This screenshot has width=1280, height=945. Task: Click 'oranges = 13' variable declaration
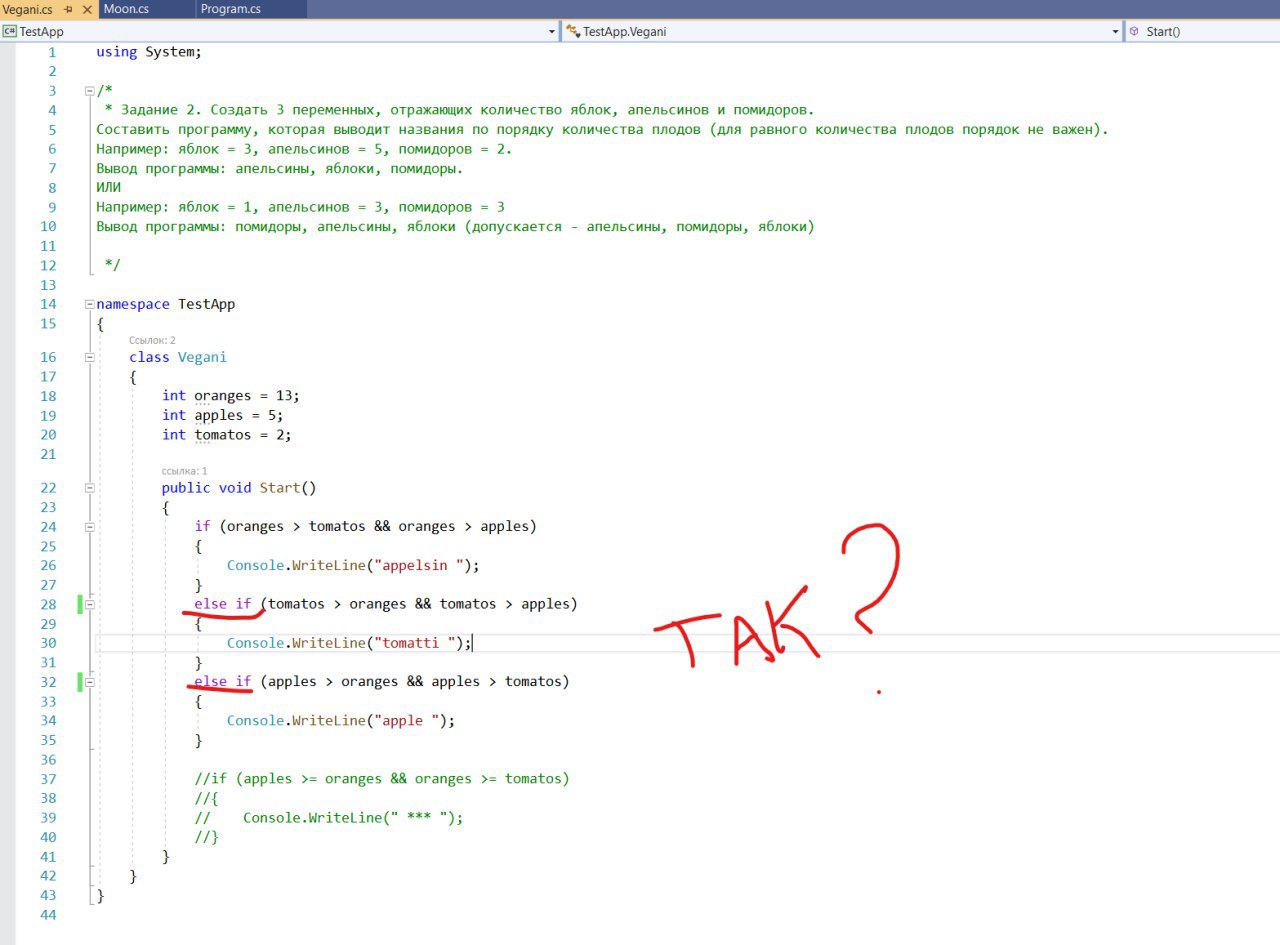point(246,396)
